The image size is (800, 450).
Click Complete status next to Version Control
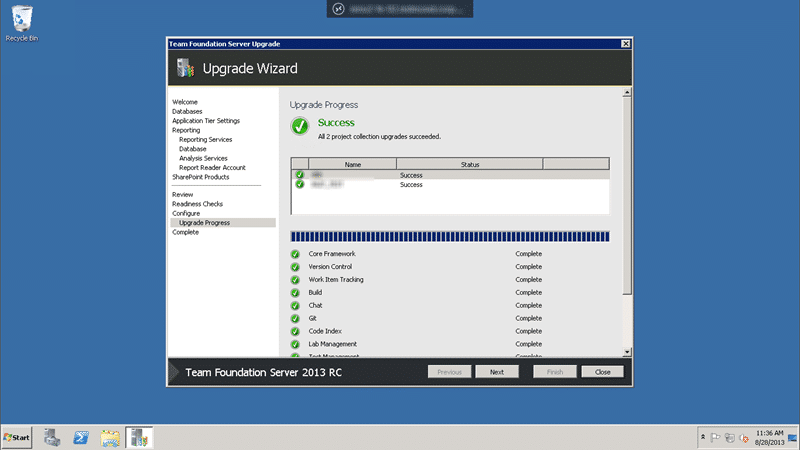pyautogui.click(x=529, y=267)
